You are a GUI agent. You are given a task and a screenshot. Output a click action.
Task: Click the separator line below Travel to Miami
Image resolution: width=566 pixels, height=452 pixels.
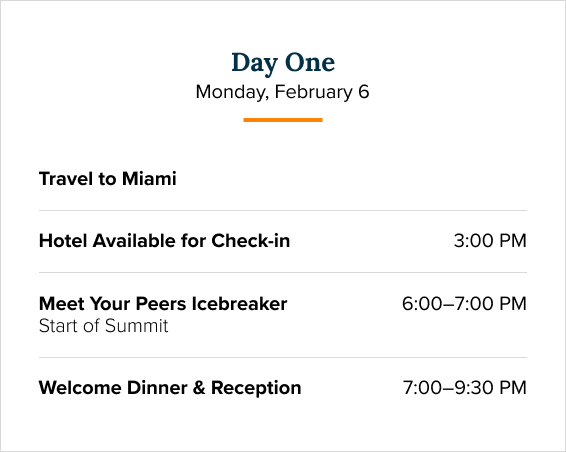point(283,210)
